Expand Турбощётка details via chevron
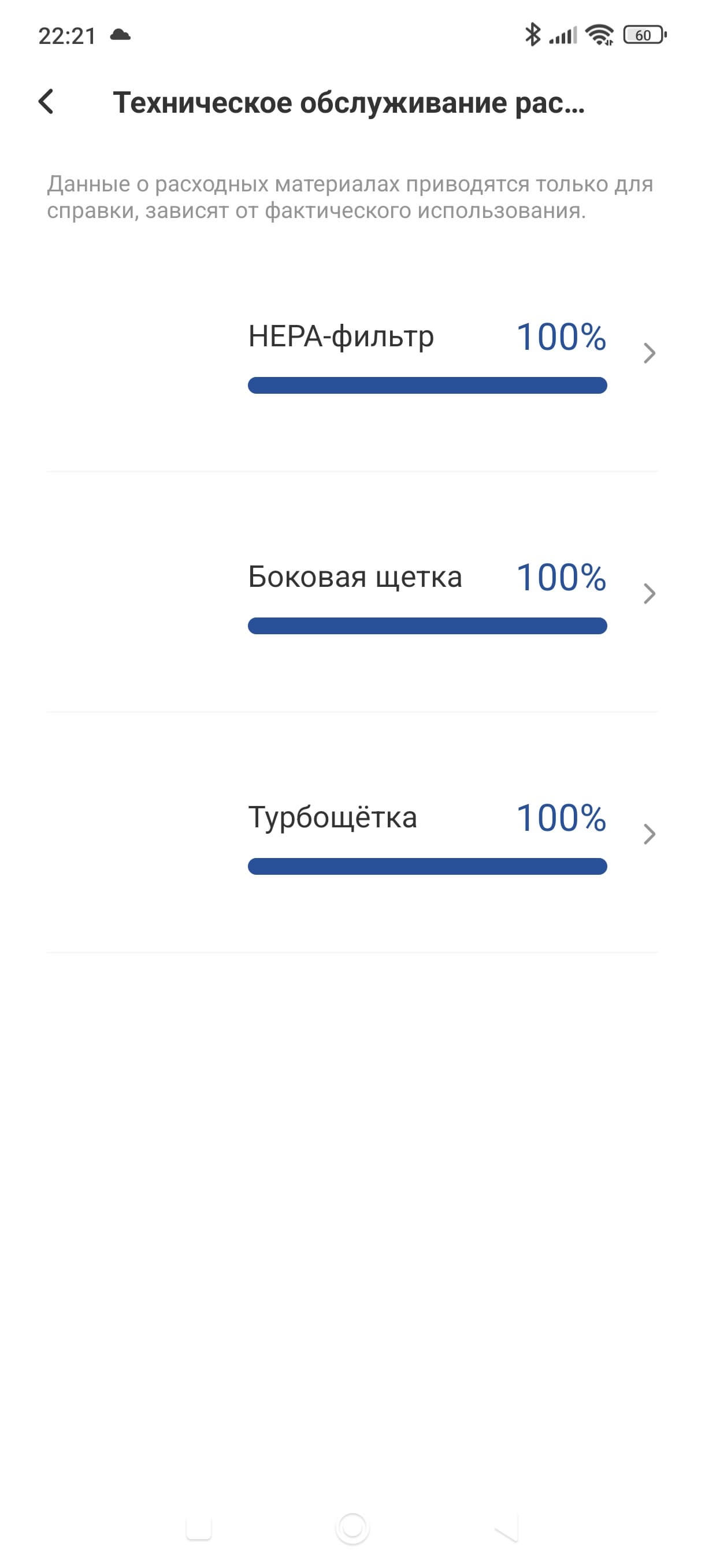 pos(649,834)
